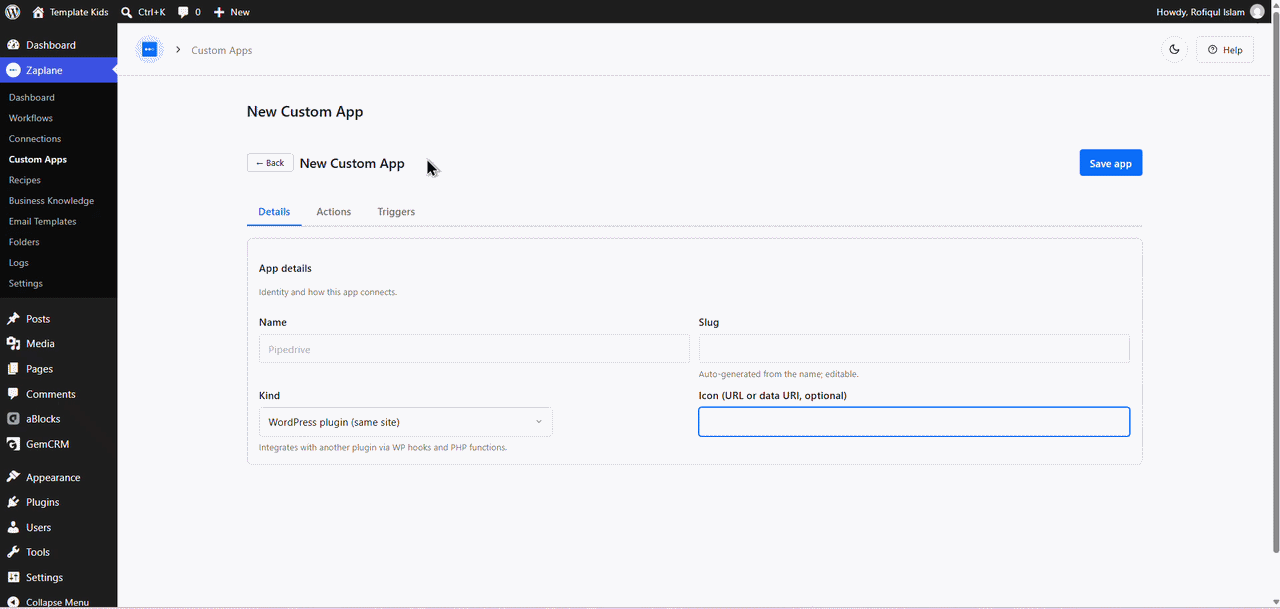The width and height of the screenshot is (1280, 609).
Task: Open Email Templates submenu item
Action: pyautogui.click(x=43, y=221)
